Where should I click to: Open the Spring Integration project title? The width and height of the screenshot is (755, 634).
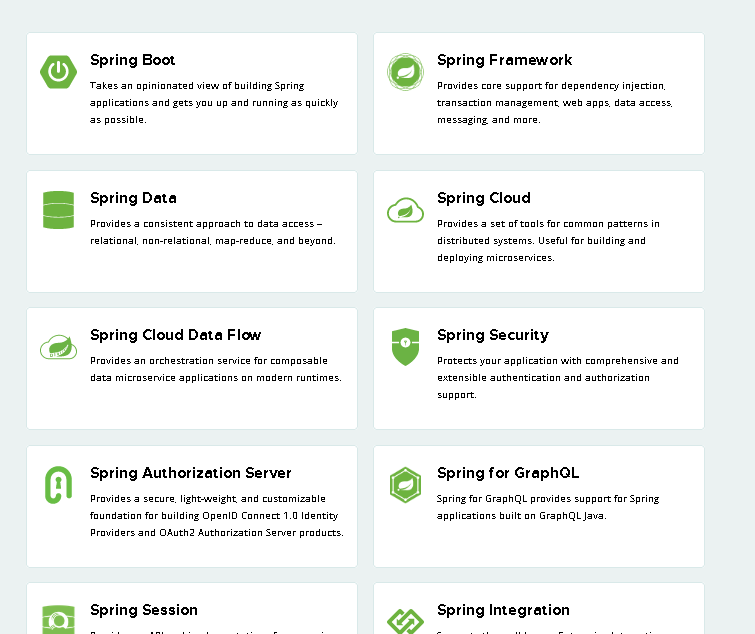[x=504, y=610]
